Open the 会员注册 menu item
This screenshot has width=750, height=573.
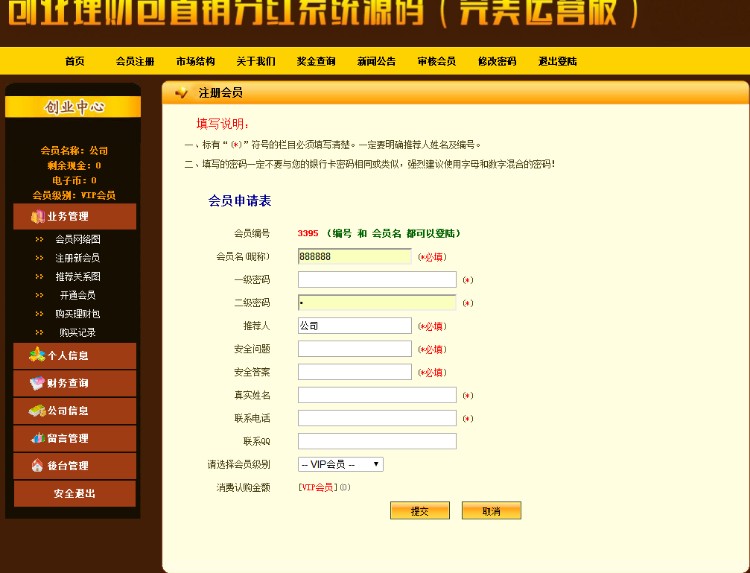pos(135,61)
